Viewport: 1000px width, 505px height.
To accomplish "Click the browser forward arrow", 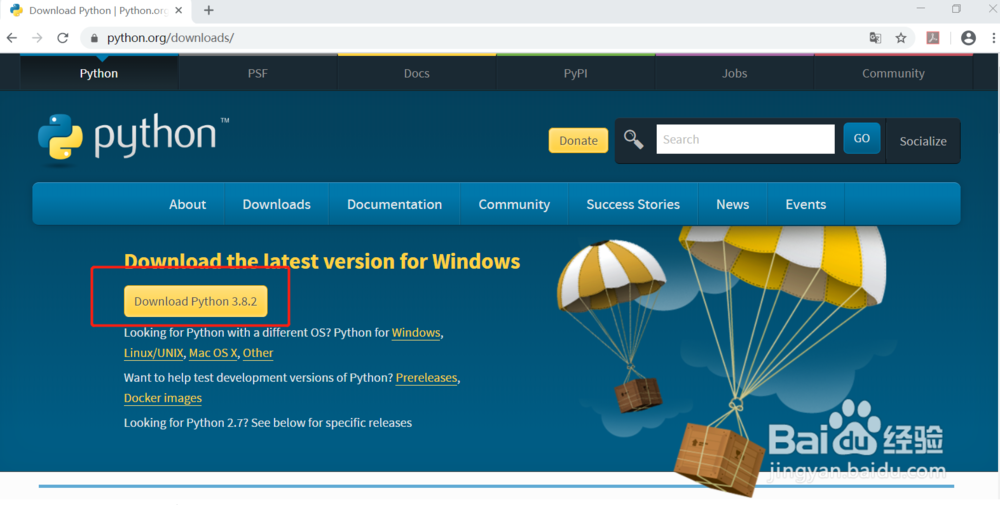I will 37,38.
